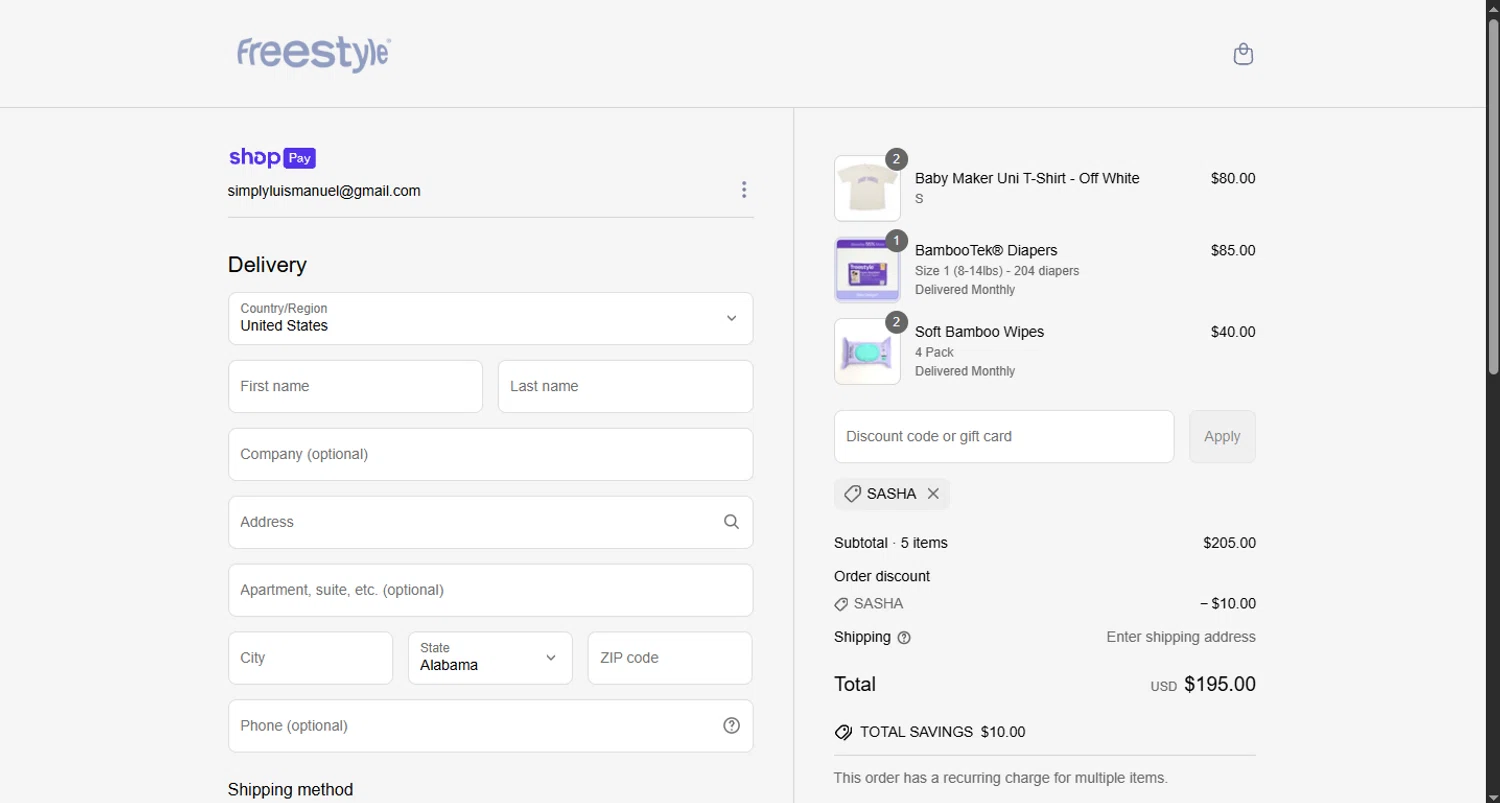
Task: Click the City field
Action: tap(310, 658)
